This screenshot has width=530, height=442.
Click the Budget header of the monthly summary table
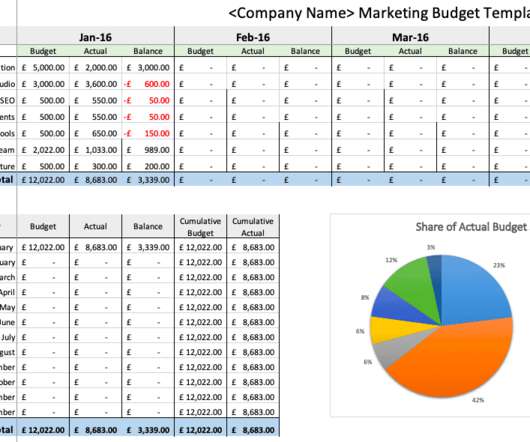point(43,226)
